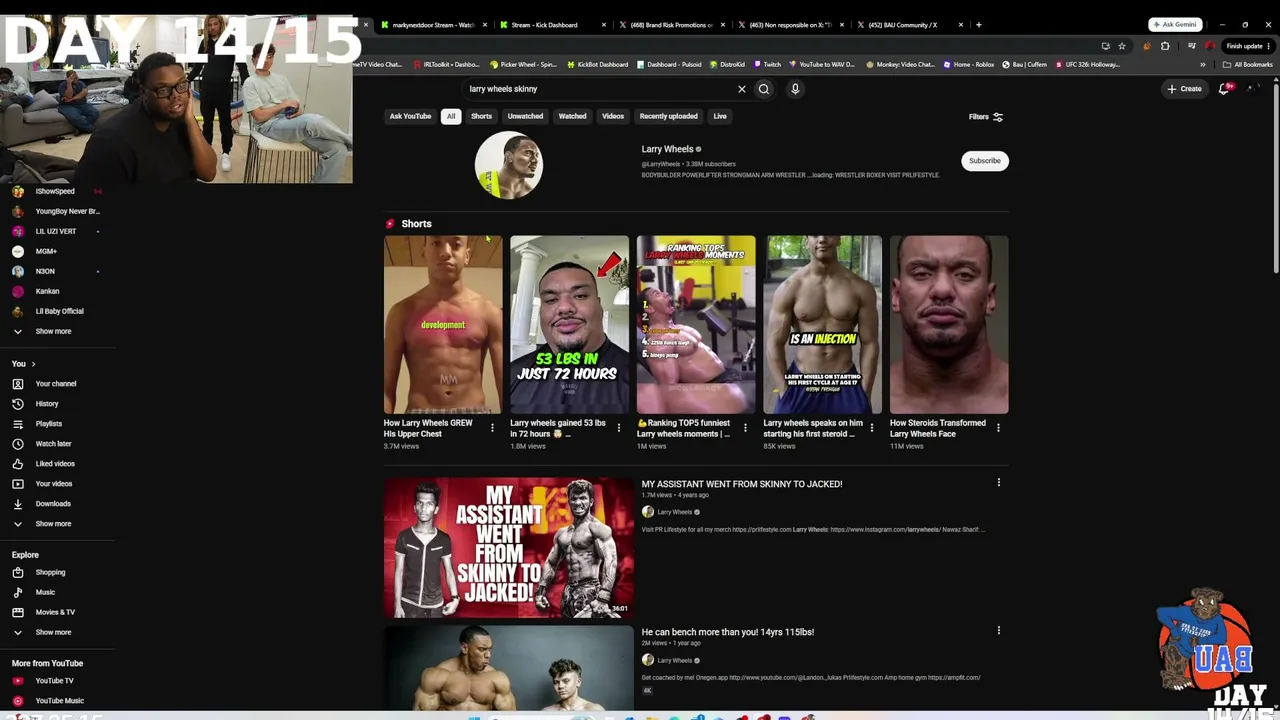
Task: Open more options for 'MY ASSISTANT WENT FROM SKINNY' video
Action: pyautogui.click(x=998, y=483)
